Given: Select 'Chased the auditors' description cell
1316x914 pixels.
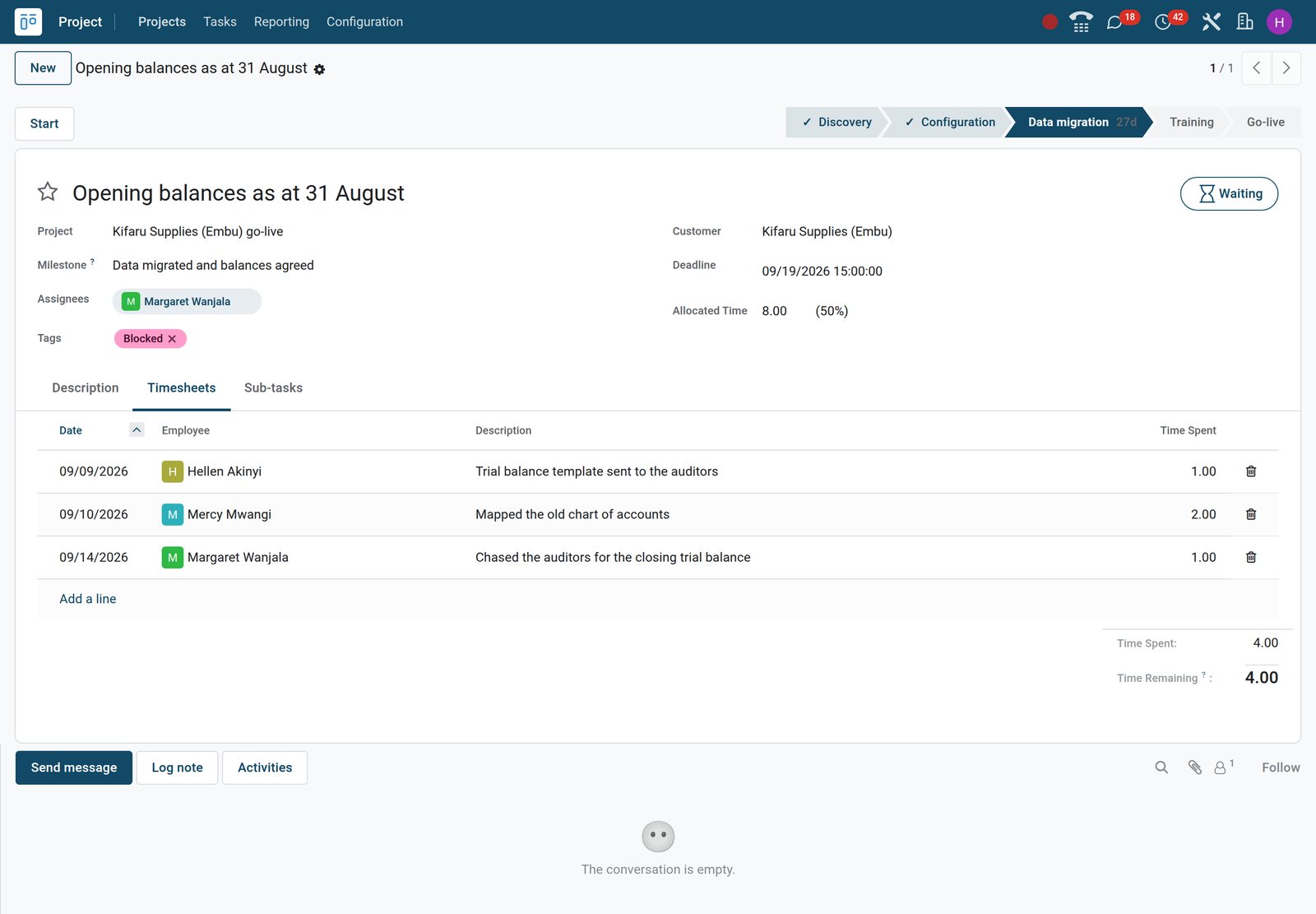Looking at the screenshot, I should pyautogui.click(x=613, y=557).
